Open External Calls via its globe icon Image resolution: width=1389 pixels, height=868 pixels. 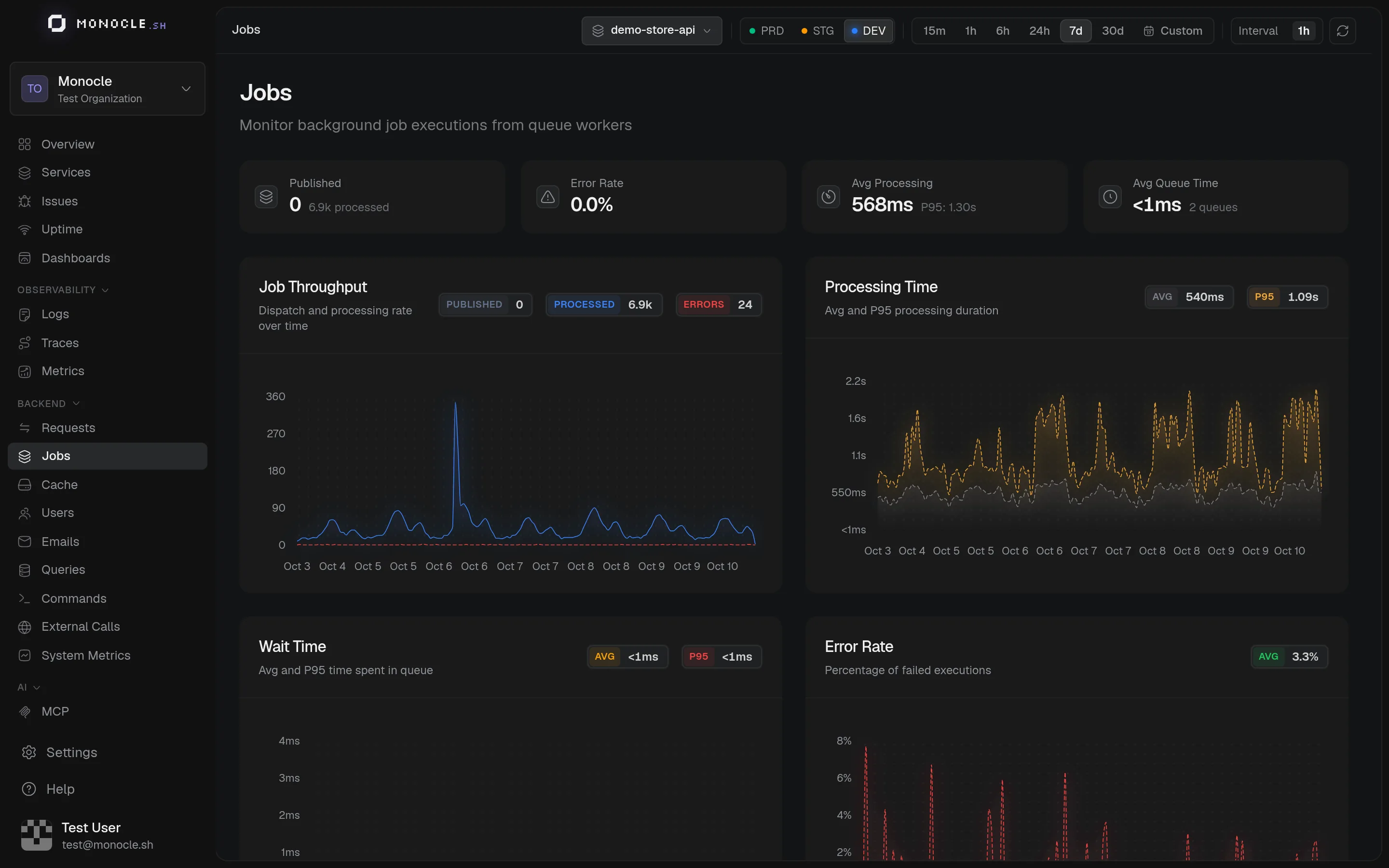point(24,627)
